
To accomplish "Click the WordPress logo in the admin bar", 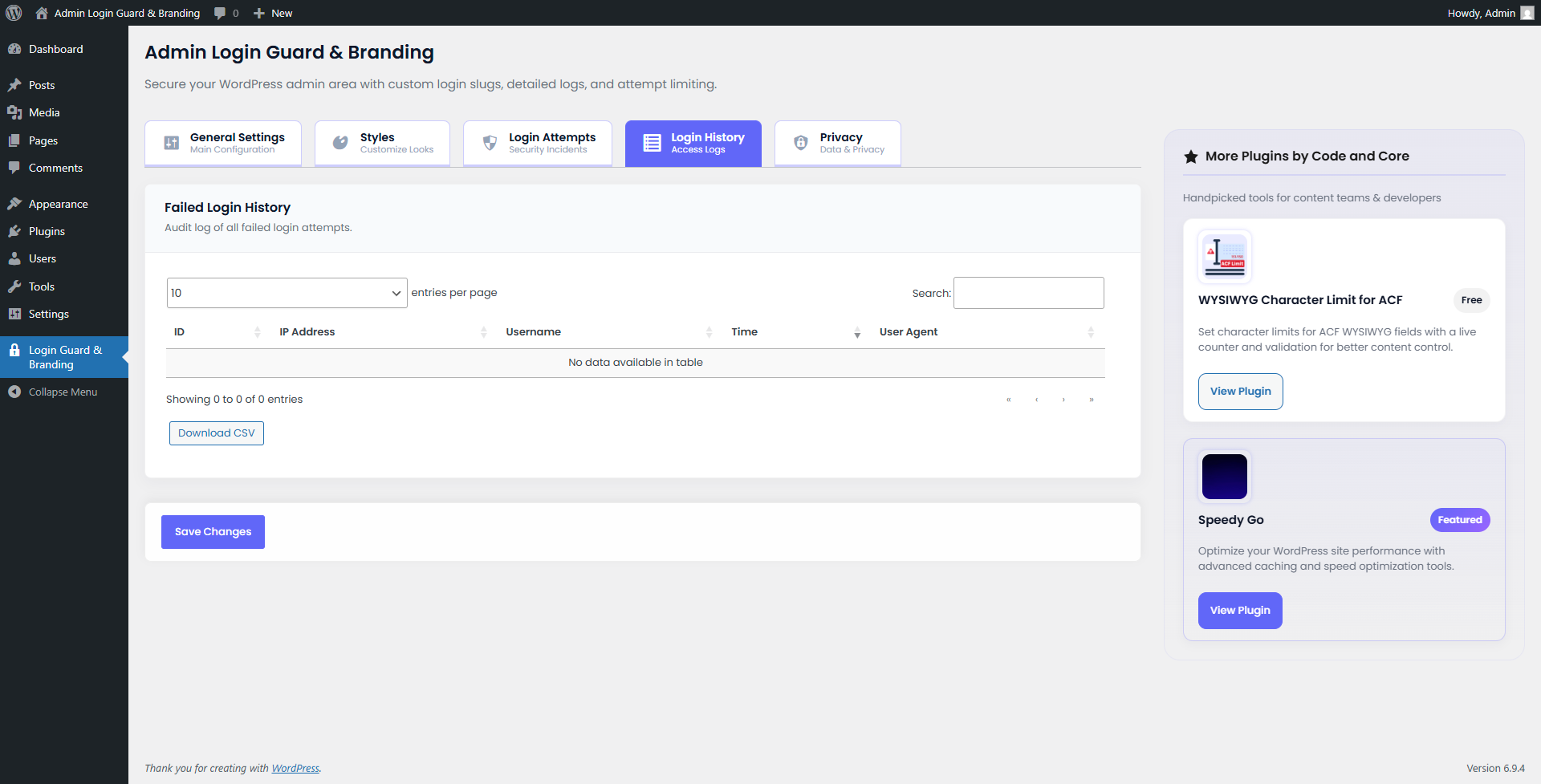I will pos(13,13).
